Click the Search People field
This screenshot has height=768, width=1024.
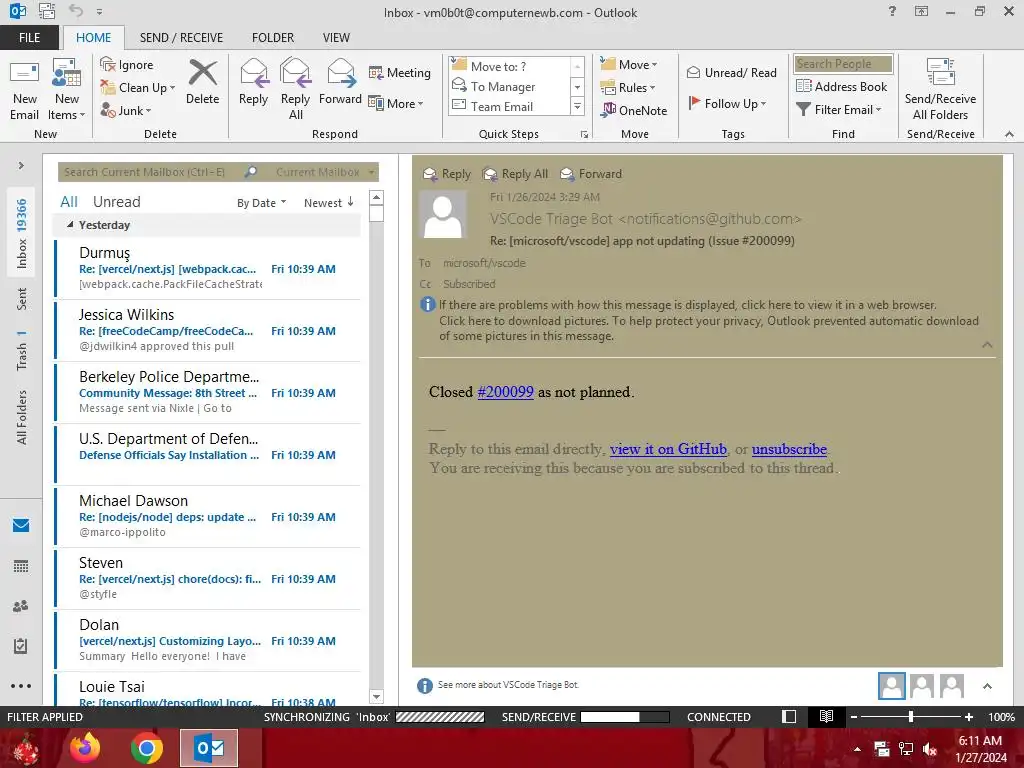point(843,63)
